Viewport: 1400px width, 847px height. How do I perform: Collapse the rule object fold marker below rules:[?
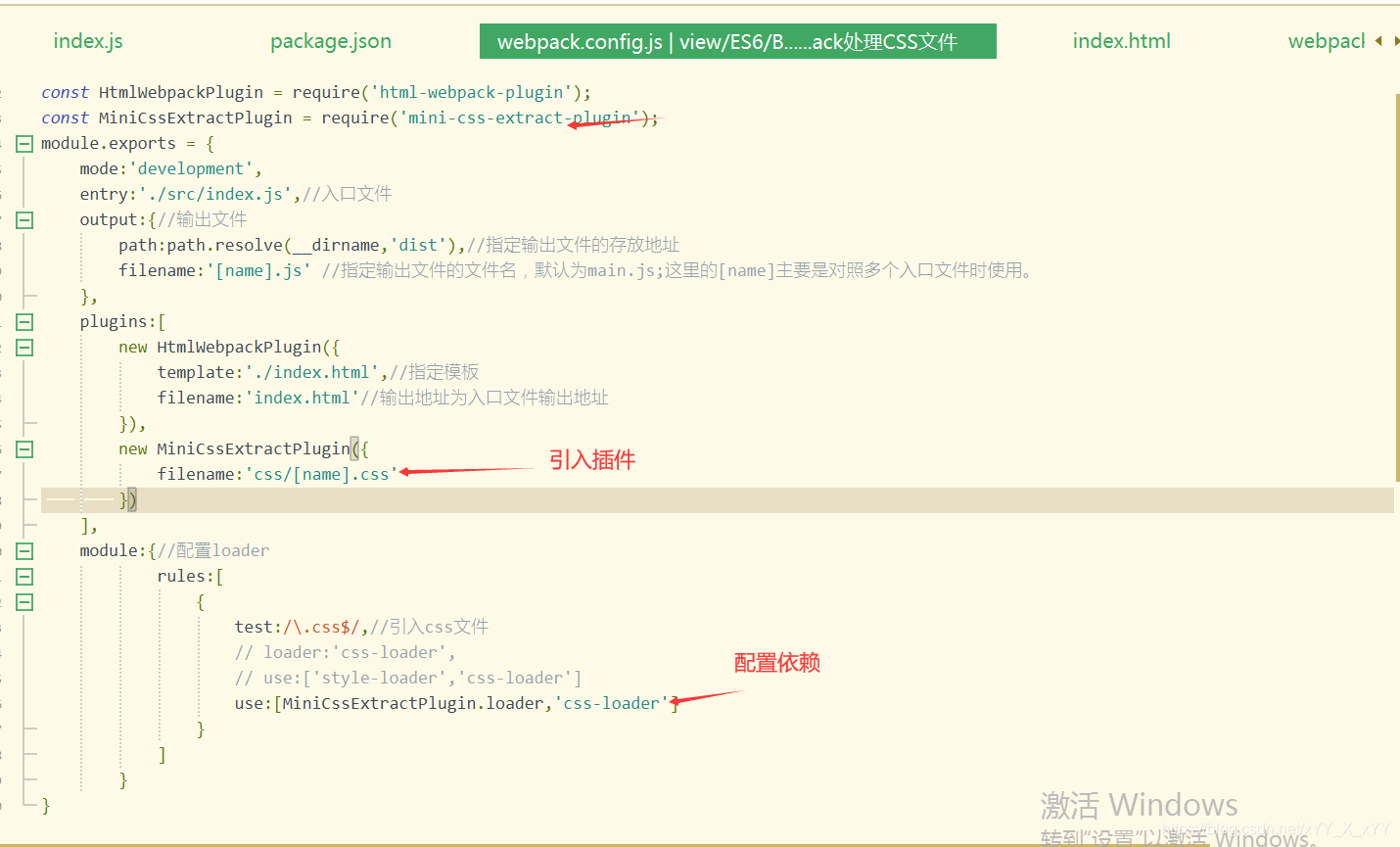(24, 602)
